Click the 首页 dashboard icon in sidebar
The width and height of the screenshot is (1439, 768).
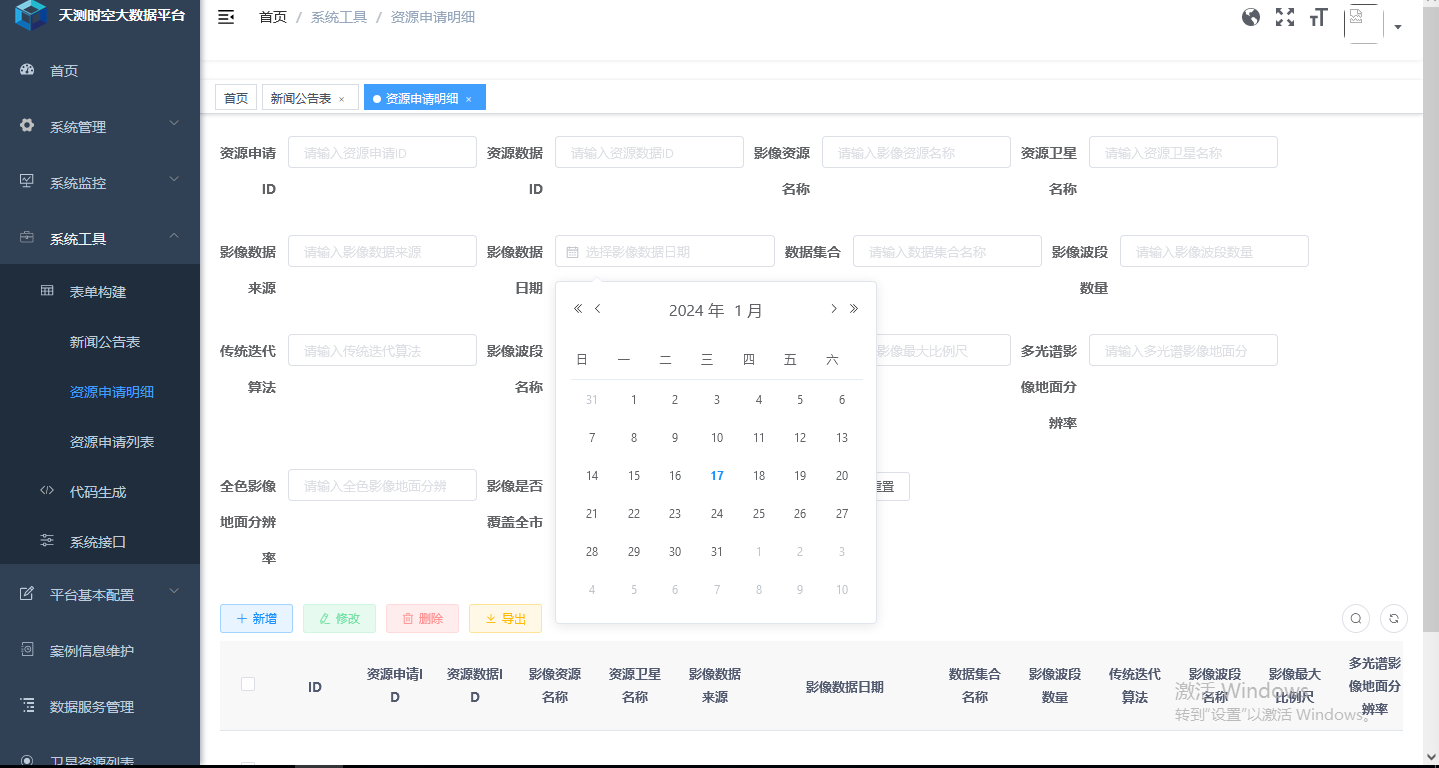25,70
